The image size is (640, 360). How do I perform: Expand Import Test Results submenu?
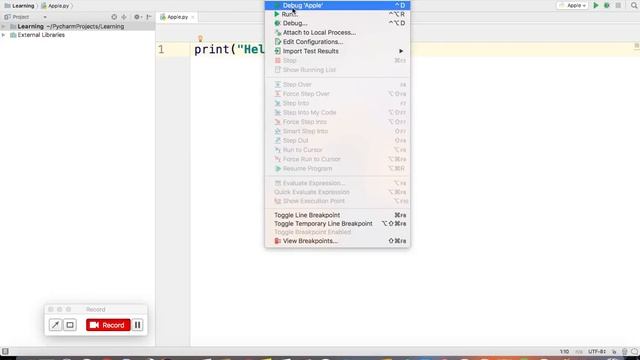(x=337, y=51)
